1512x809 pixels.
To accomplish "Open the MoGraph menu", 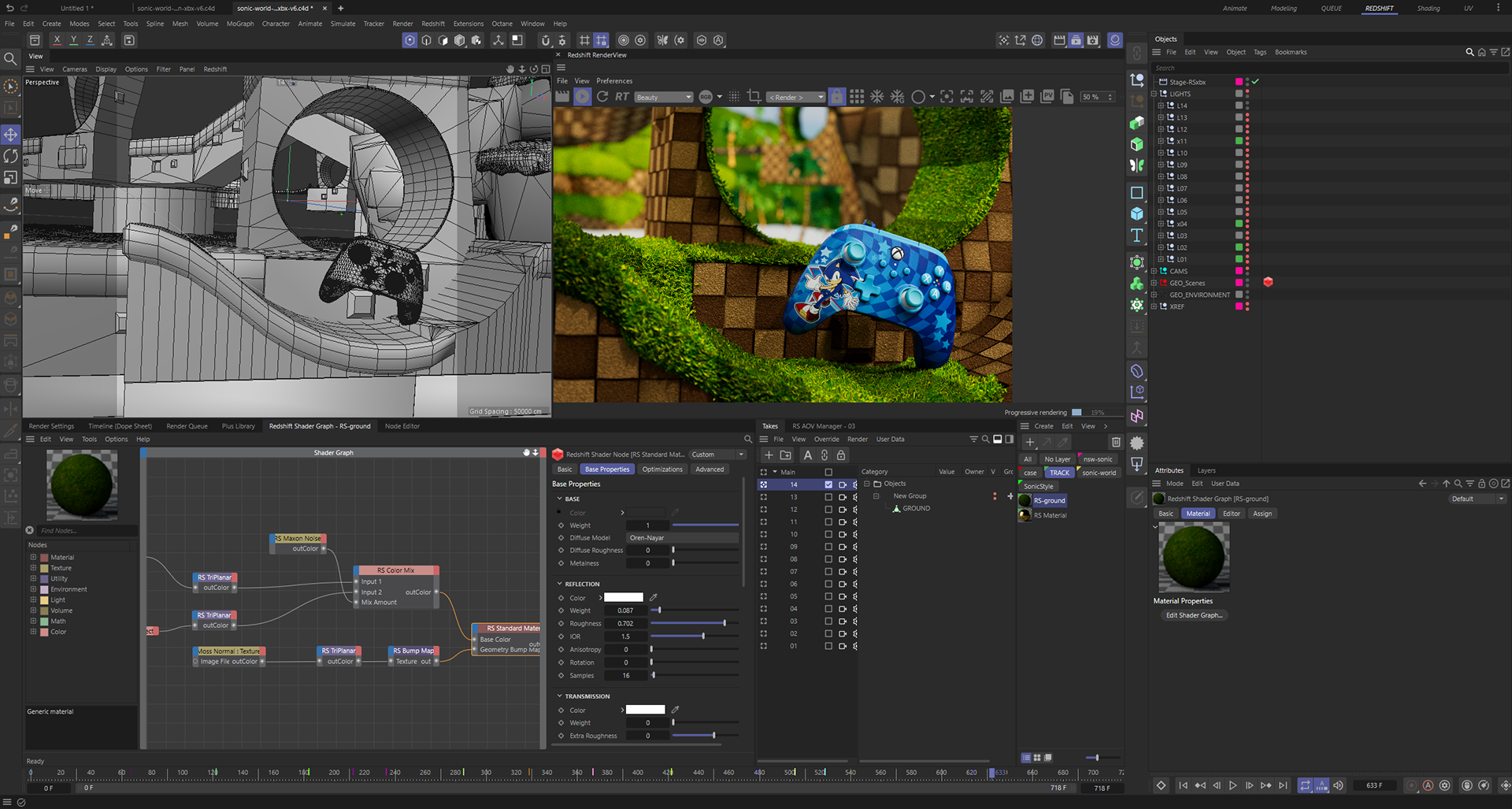I will (240, 24).
